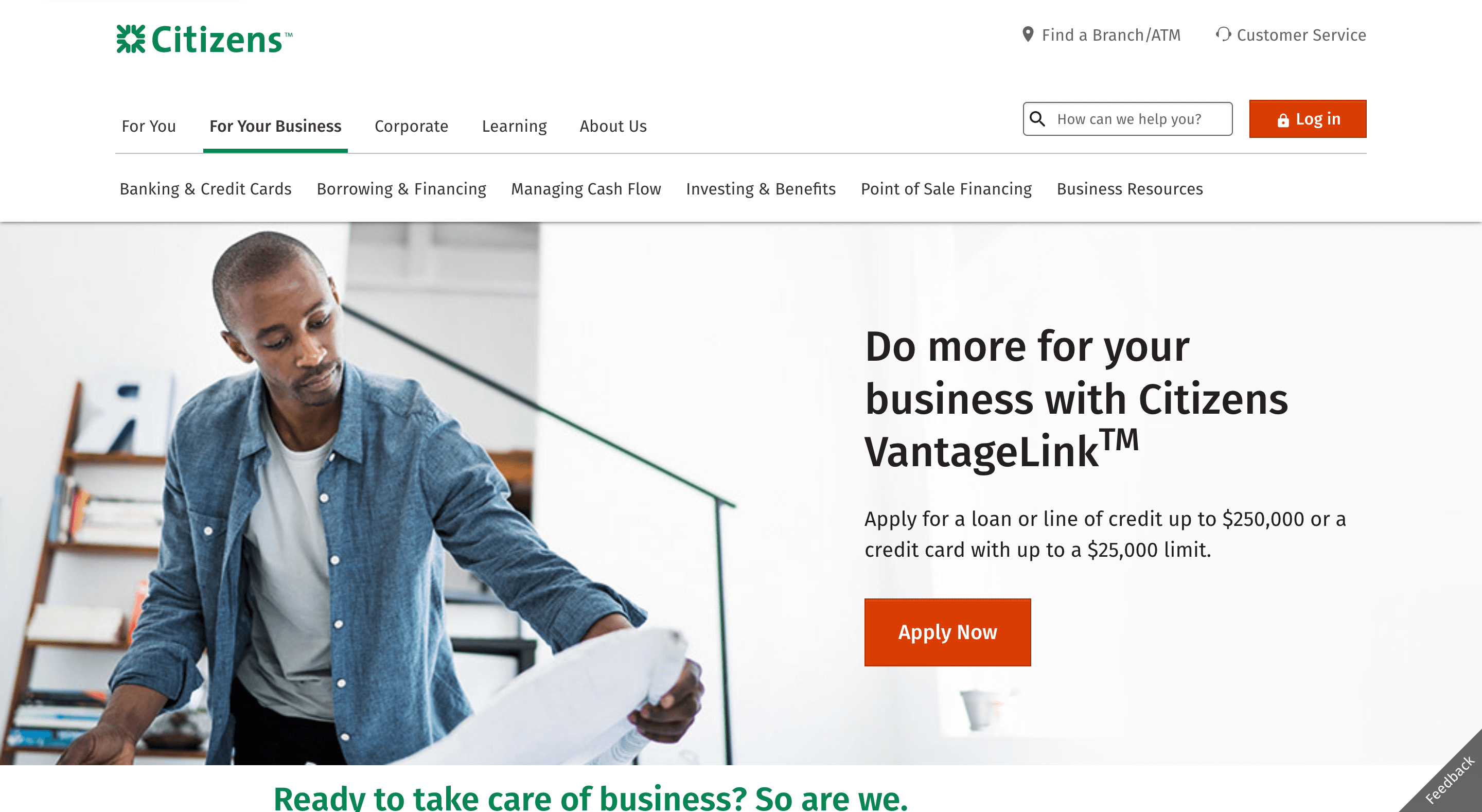1482x812 pixels.
Task: Open Investing & Benefits menu
Action: [x=761, y=189]
